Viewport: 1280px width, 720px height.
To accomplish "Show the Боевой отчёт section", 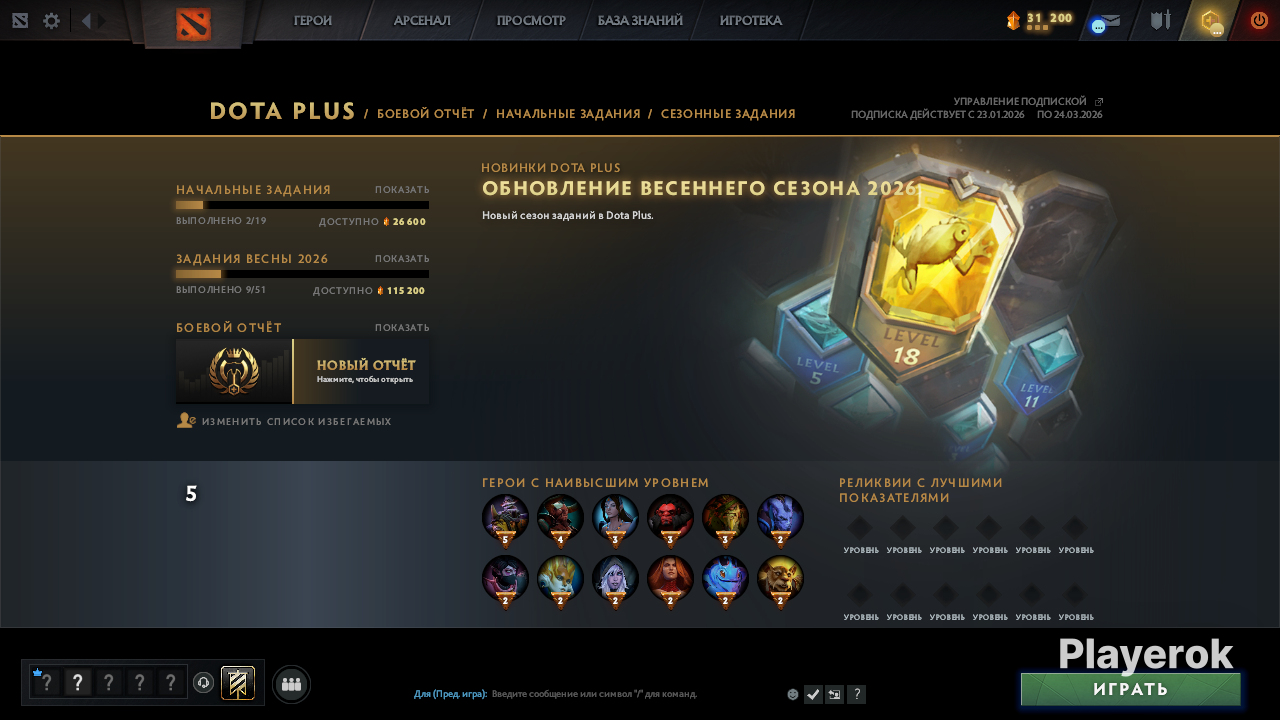I will tap(402, 328).
